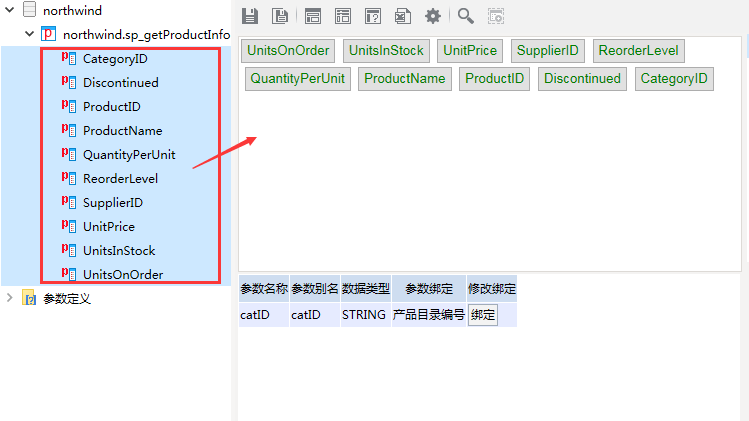749x421 pixels.
Task: Click the 绑定 button for catID
Action: coord(482,315)
